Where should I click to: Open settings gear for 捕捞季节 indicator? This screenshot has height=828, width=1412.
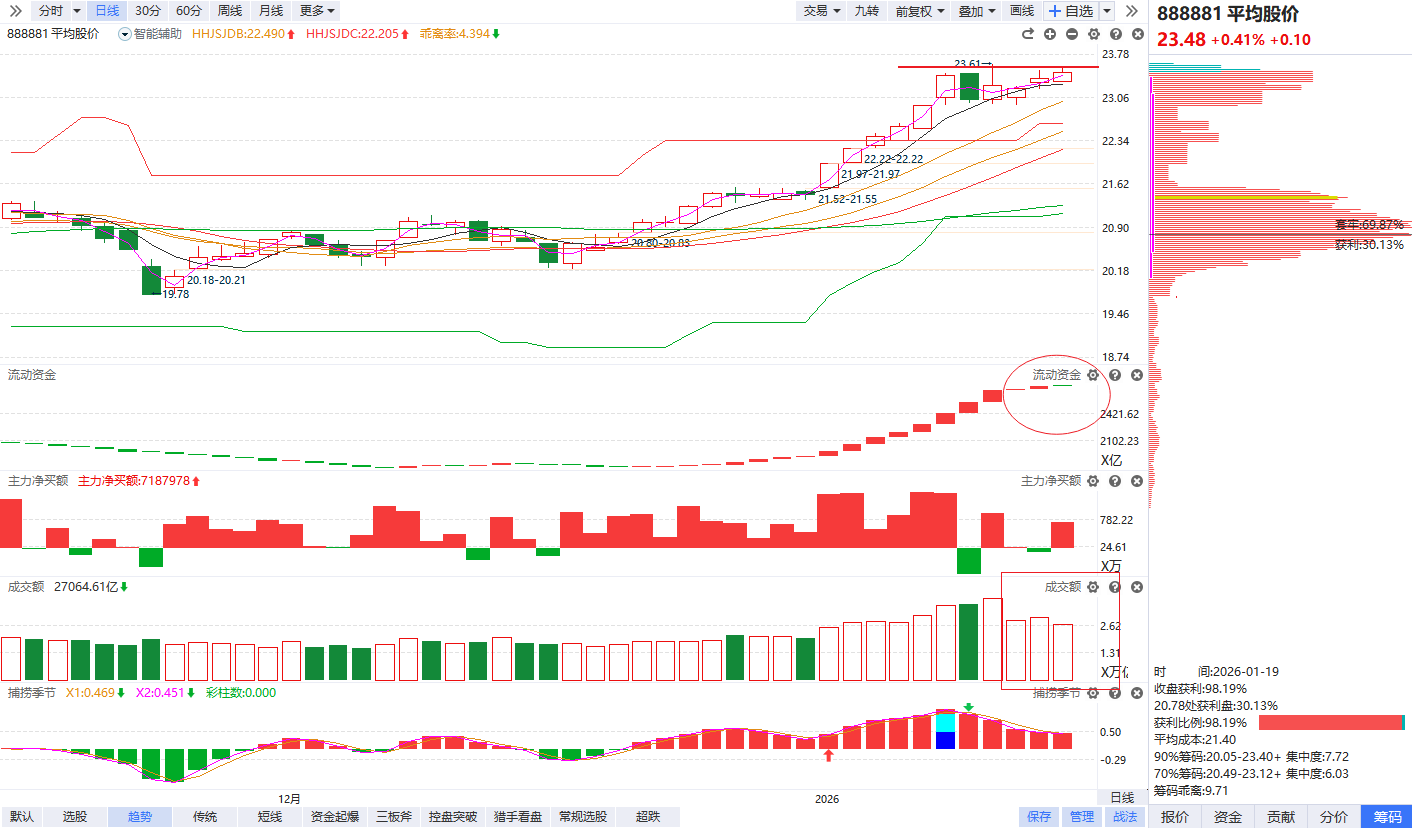click(1093, 693)
